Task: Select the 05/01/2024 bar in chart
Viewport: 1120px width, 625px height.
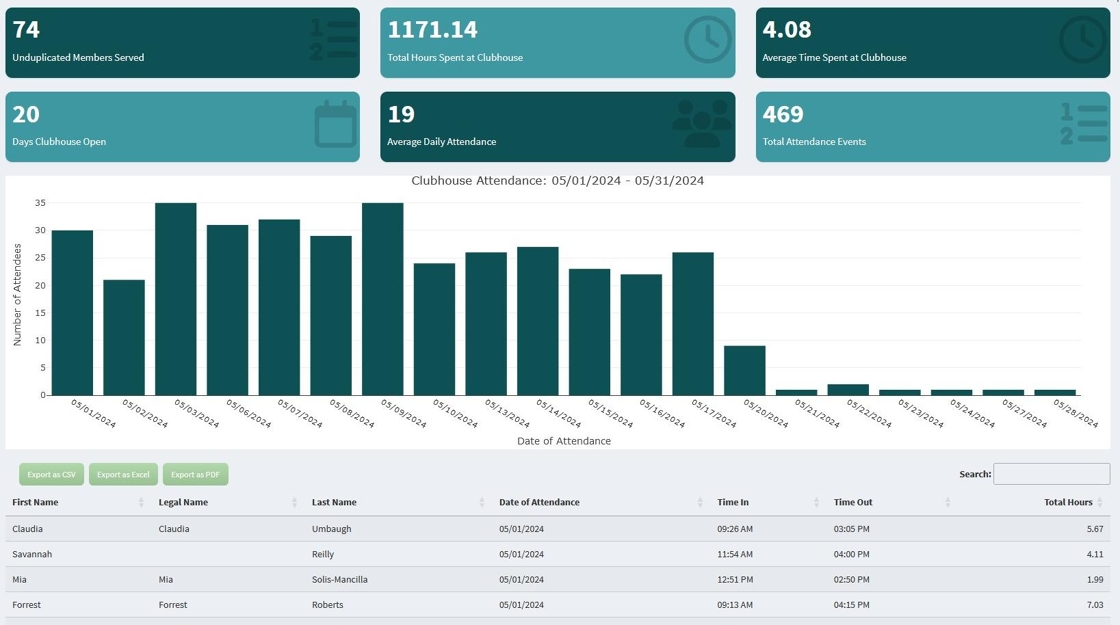Action: point(72,313)
